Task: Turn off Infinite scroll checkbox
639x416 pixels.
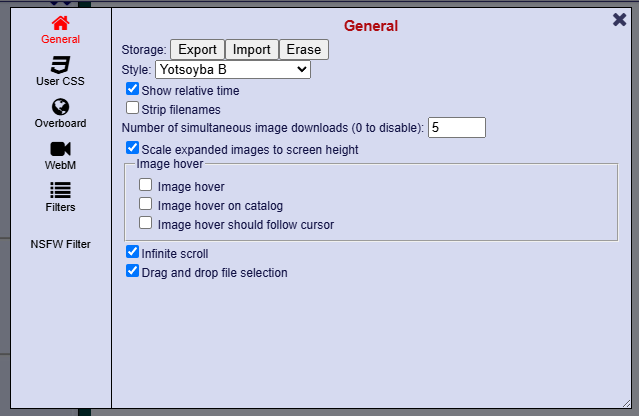Action: [x=132, y=252]
